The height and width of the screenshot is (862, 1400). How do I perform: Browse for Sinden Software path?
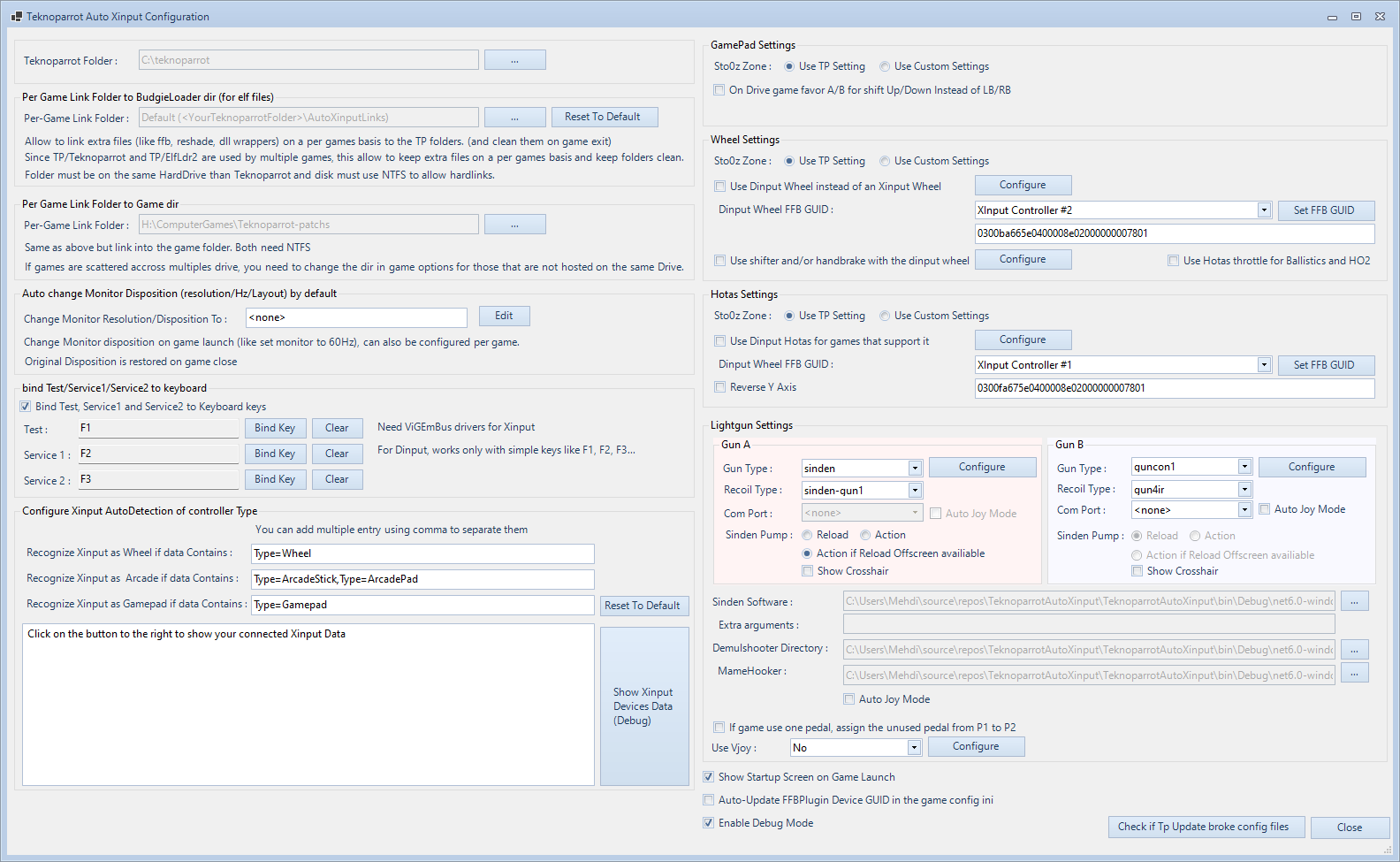click(1355, 601)
